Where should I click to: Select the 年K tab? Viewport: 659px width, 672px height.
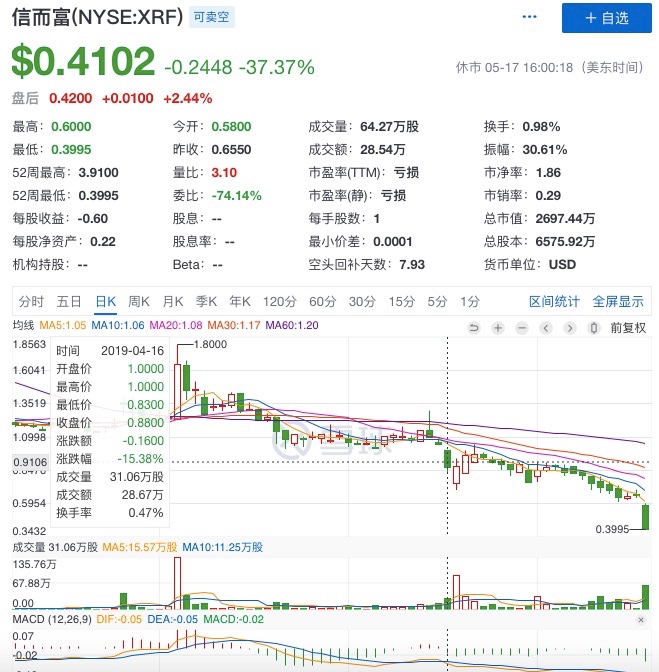click(x=240, y=302)
